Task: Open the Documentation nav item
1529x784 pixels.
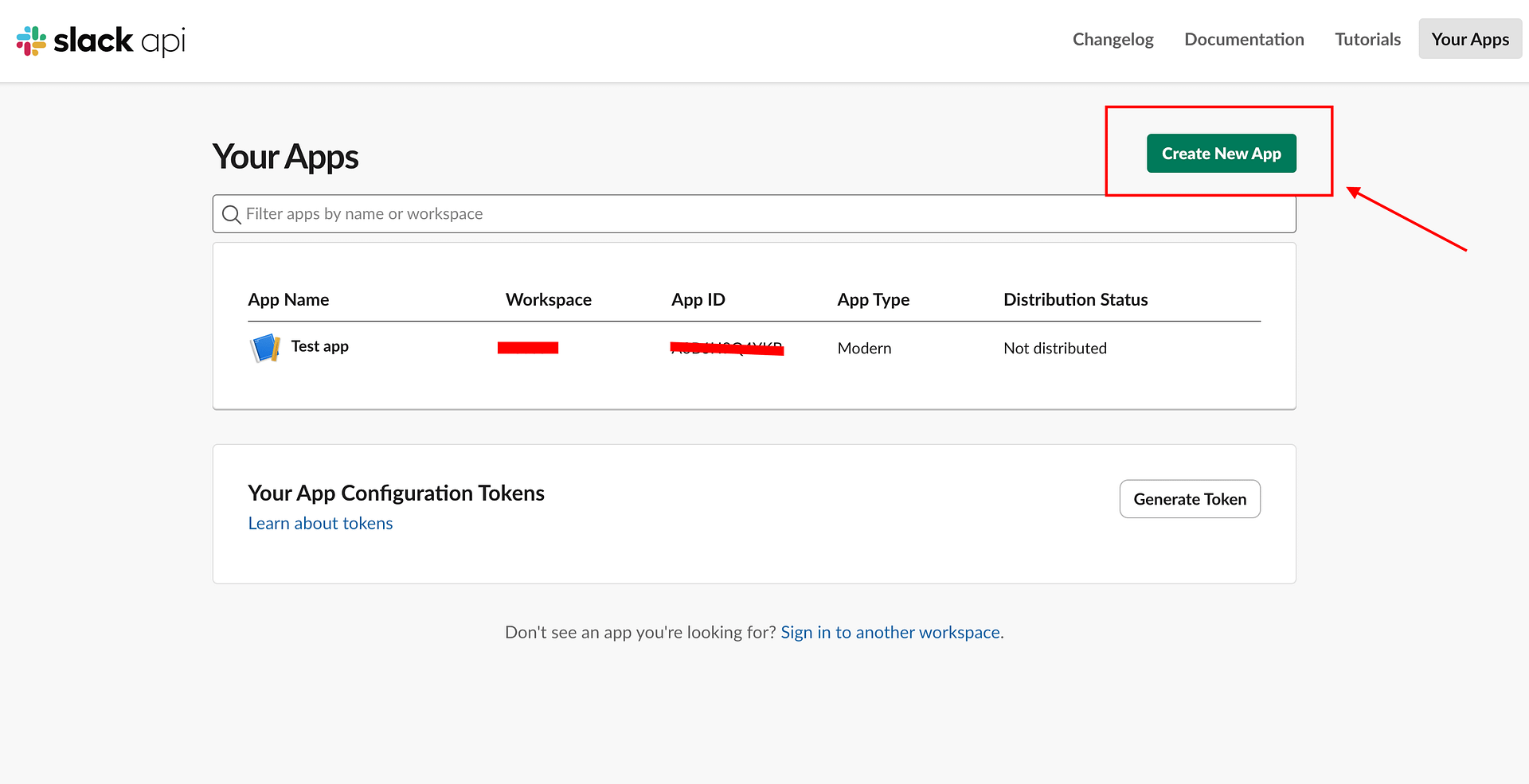Action: point(1244,39)
